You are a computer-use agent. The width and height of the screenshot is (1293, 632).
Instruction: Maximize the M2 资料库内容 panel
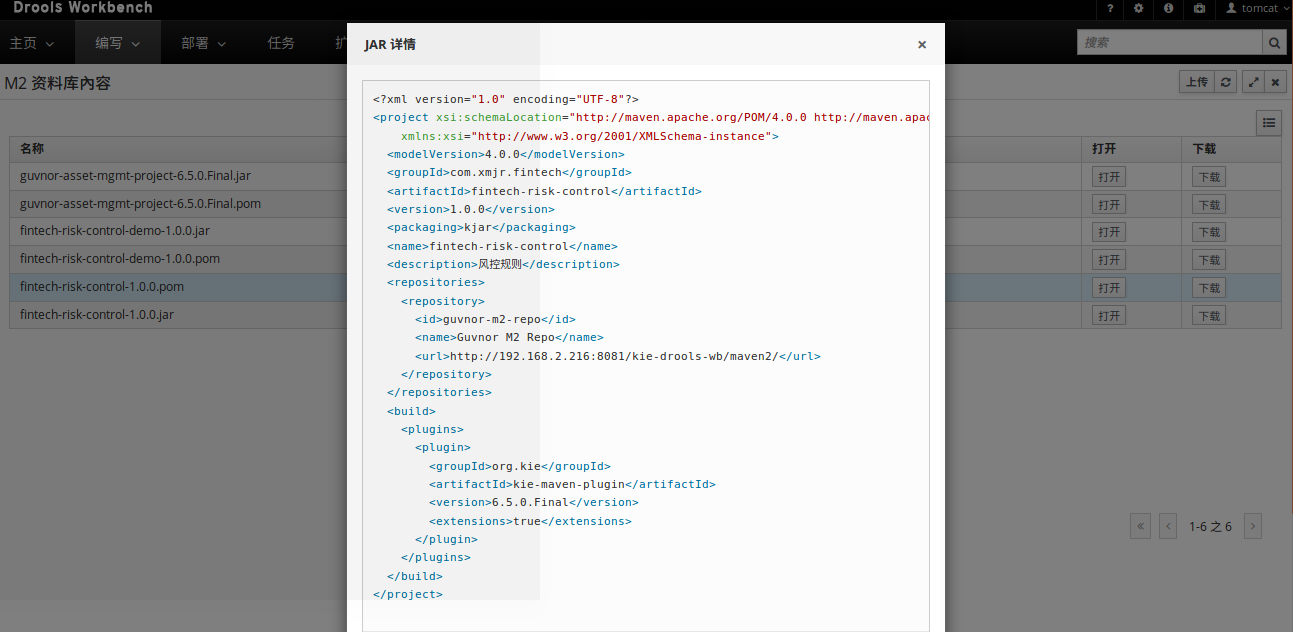click(x=1253, y=82)
